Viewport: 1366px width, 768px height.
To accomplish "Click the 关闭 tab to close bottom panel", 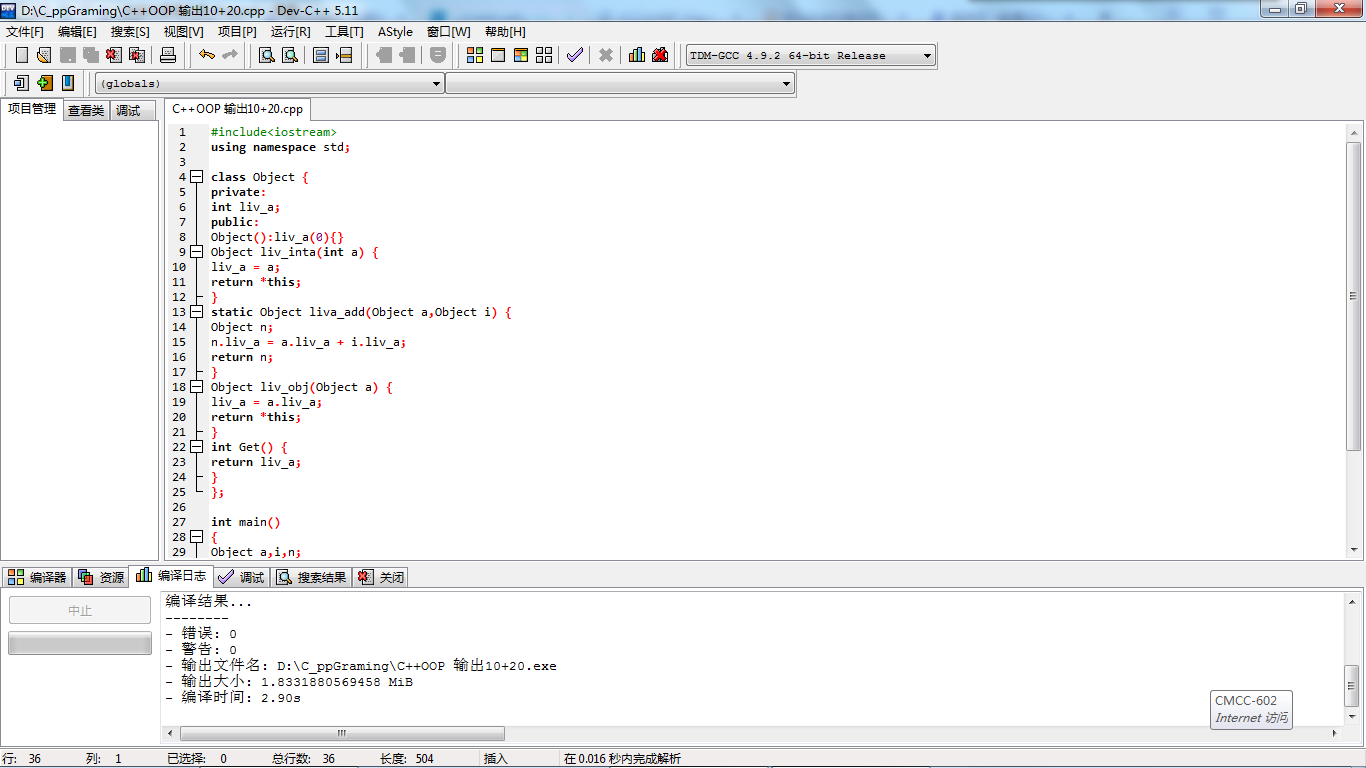I will point(380,577).
